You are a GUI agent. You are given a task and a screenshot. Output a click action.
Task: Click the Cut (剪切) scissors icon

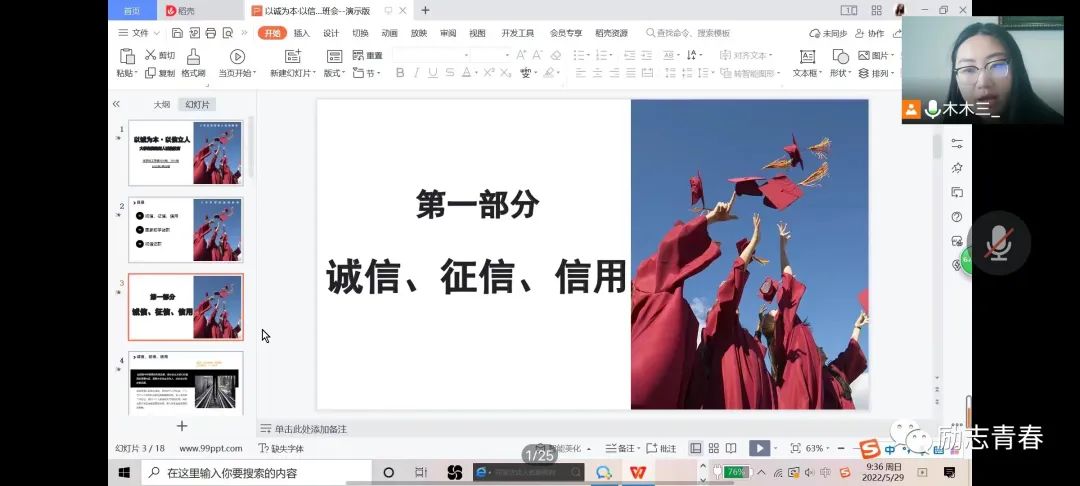(150, 56)
